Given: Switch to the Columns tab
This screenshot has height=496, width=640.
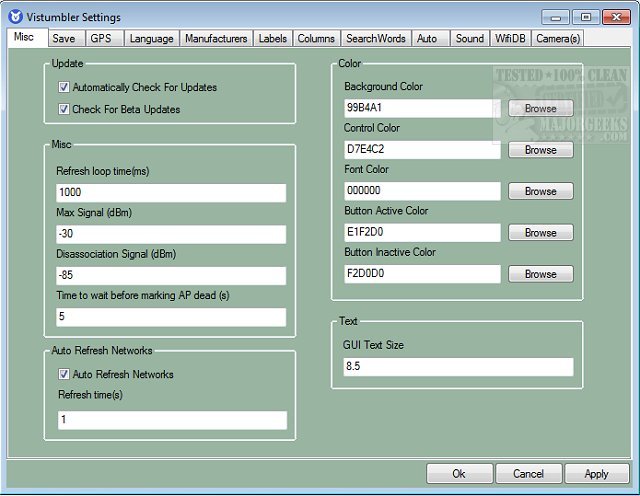Looking at the screenshot, I should 316,38.
